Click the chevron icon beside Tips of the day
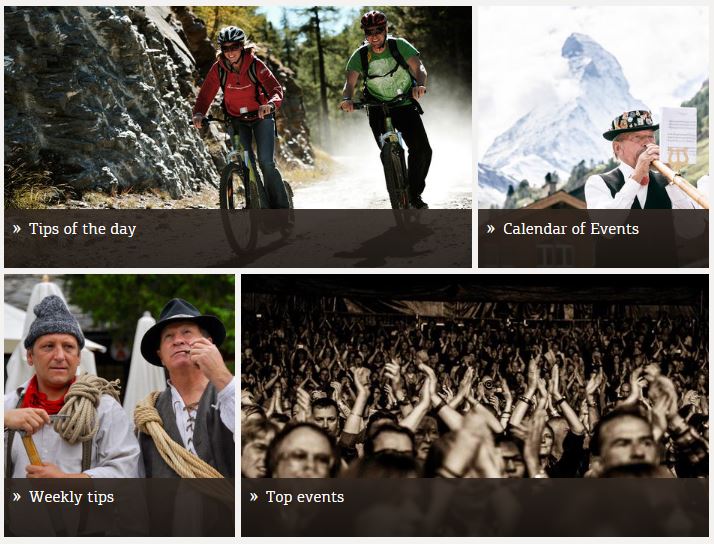Image resolution: width=714 pixels, height=544 pixels. (x=17, y=229)
